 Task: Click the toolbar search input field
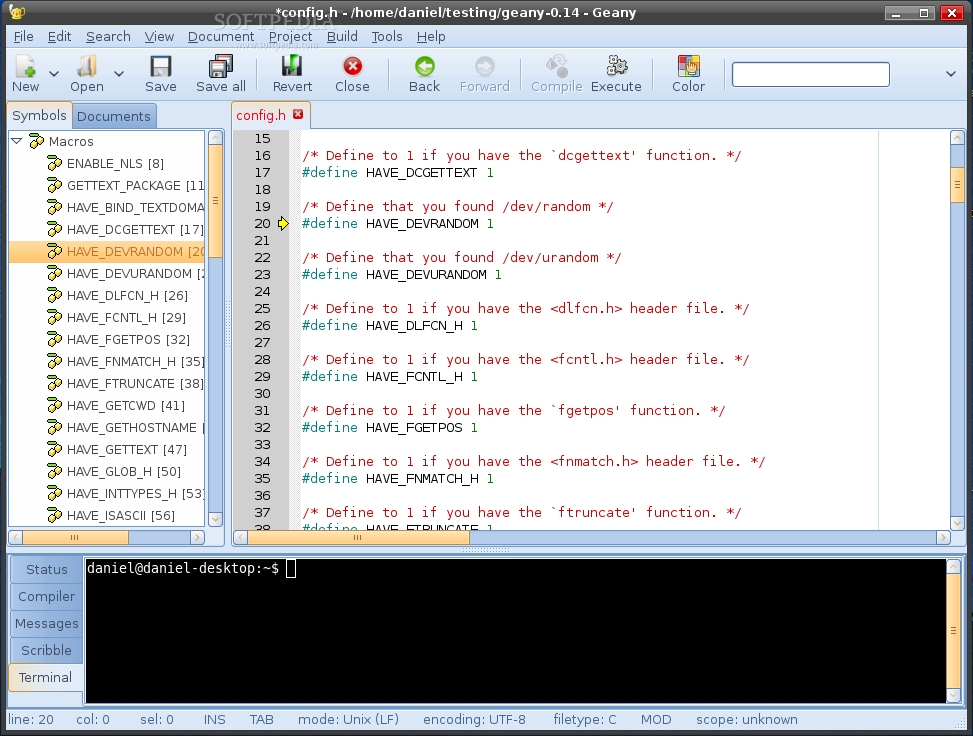[x=810, y=74]
